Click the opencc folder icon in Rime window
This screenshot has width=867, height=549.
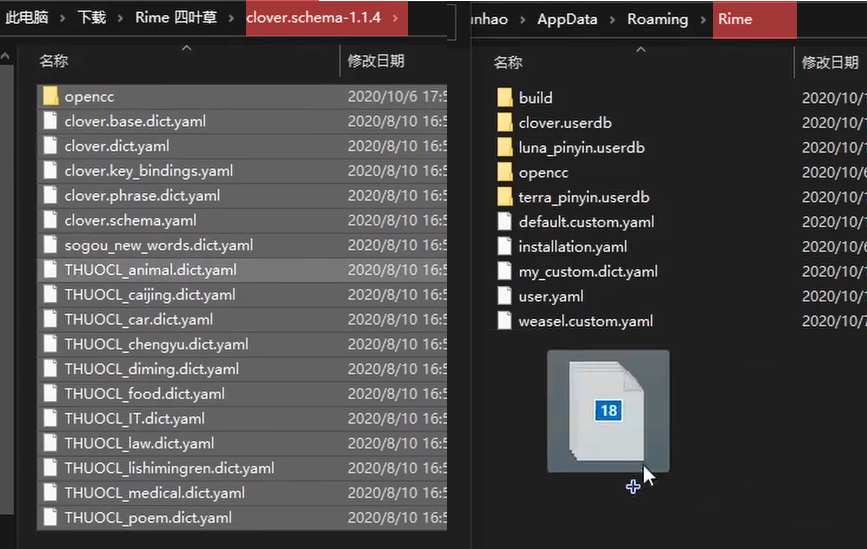[504, 172]
